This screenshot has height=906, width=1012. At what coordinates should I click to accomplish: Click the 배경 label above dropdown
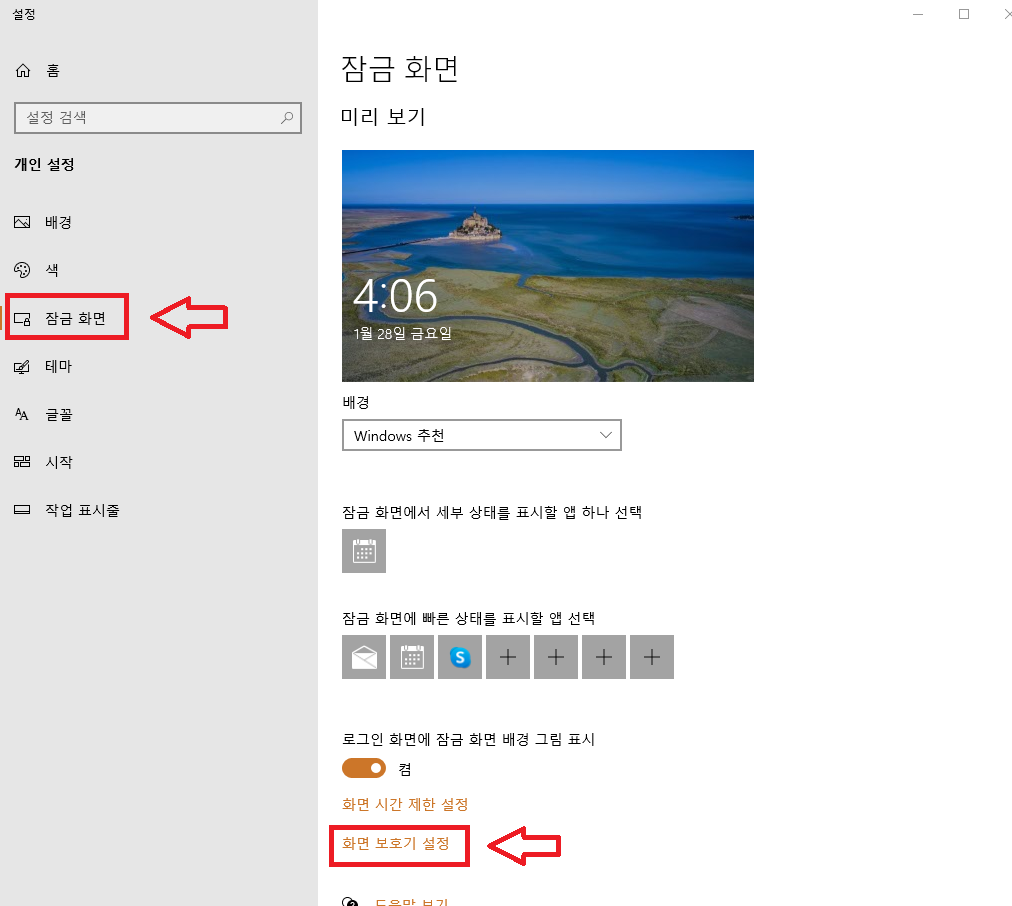(356, 403)
